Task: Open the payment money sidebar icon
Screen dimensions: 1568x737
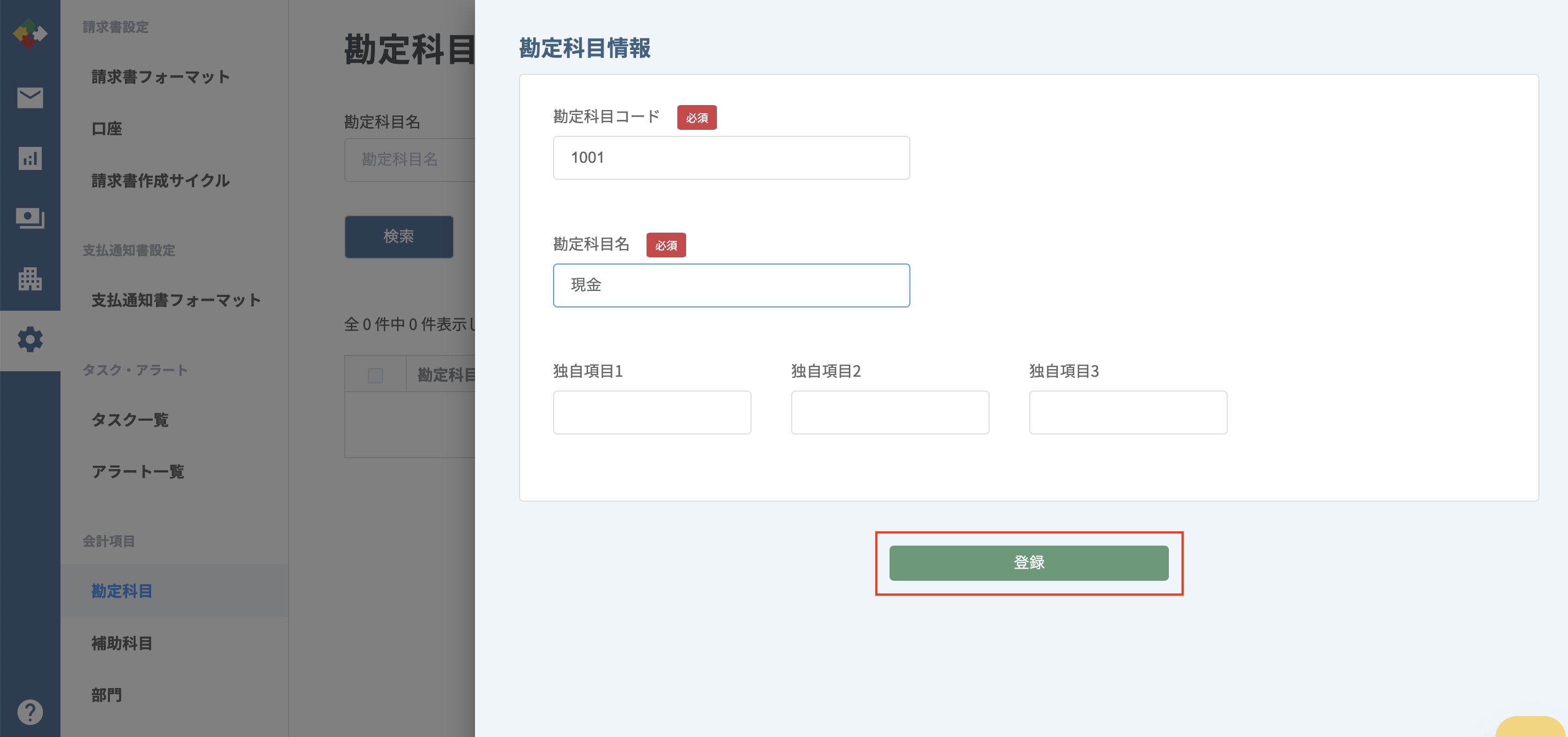Action: [30, 218]
